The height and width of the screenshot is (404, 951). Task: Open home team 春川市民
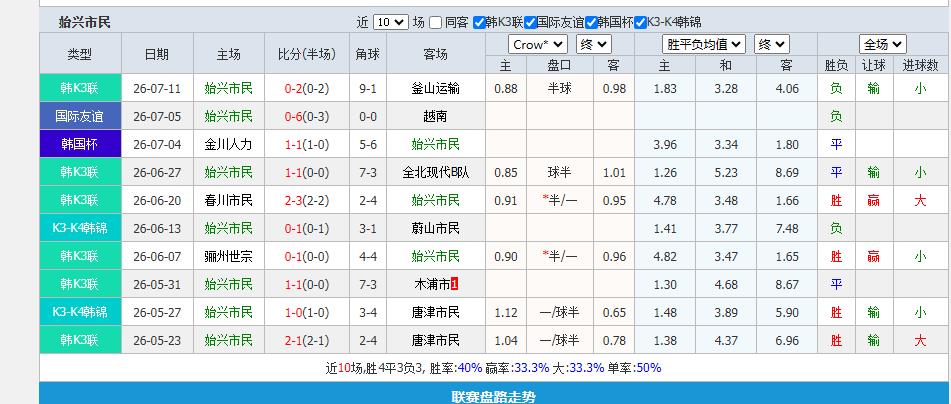[x=228, y=200]
